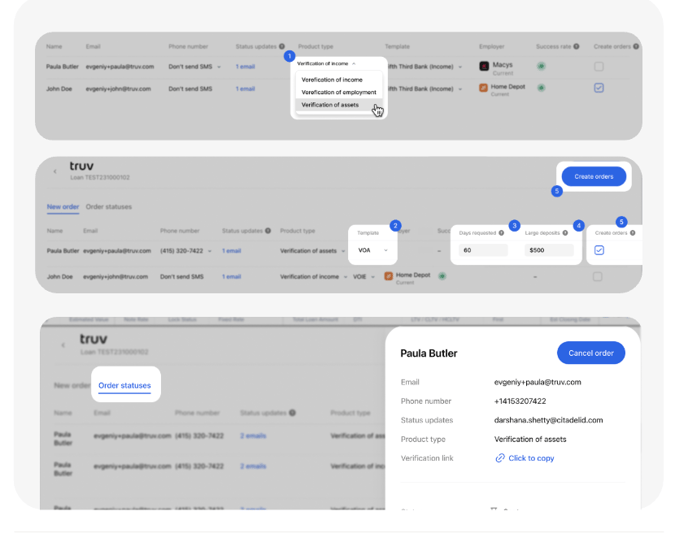The image size is (688, 533).
Task: Click the link icon beside Click to copy
Action: coord(500,458)
